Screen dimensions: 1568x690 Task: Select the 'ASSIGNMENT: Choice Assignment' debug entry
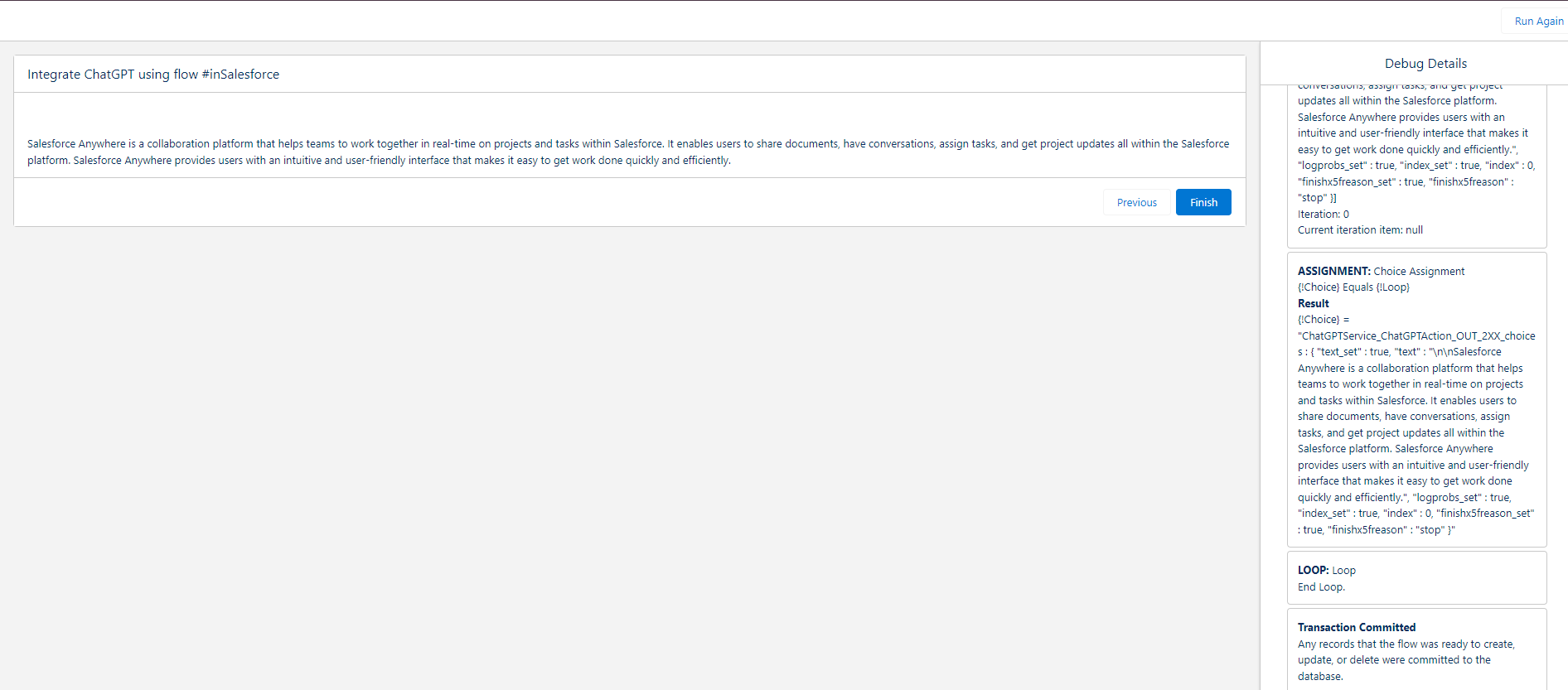point(1381,271)
